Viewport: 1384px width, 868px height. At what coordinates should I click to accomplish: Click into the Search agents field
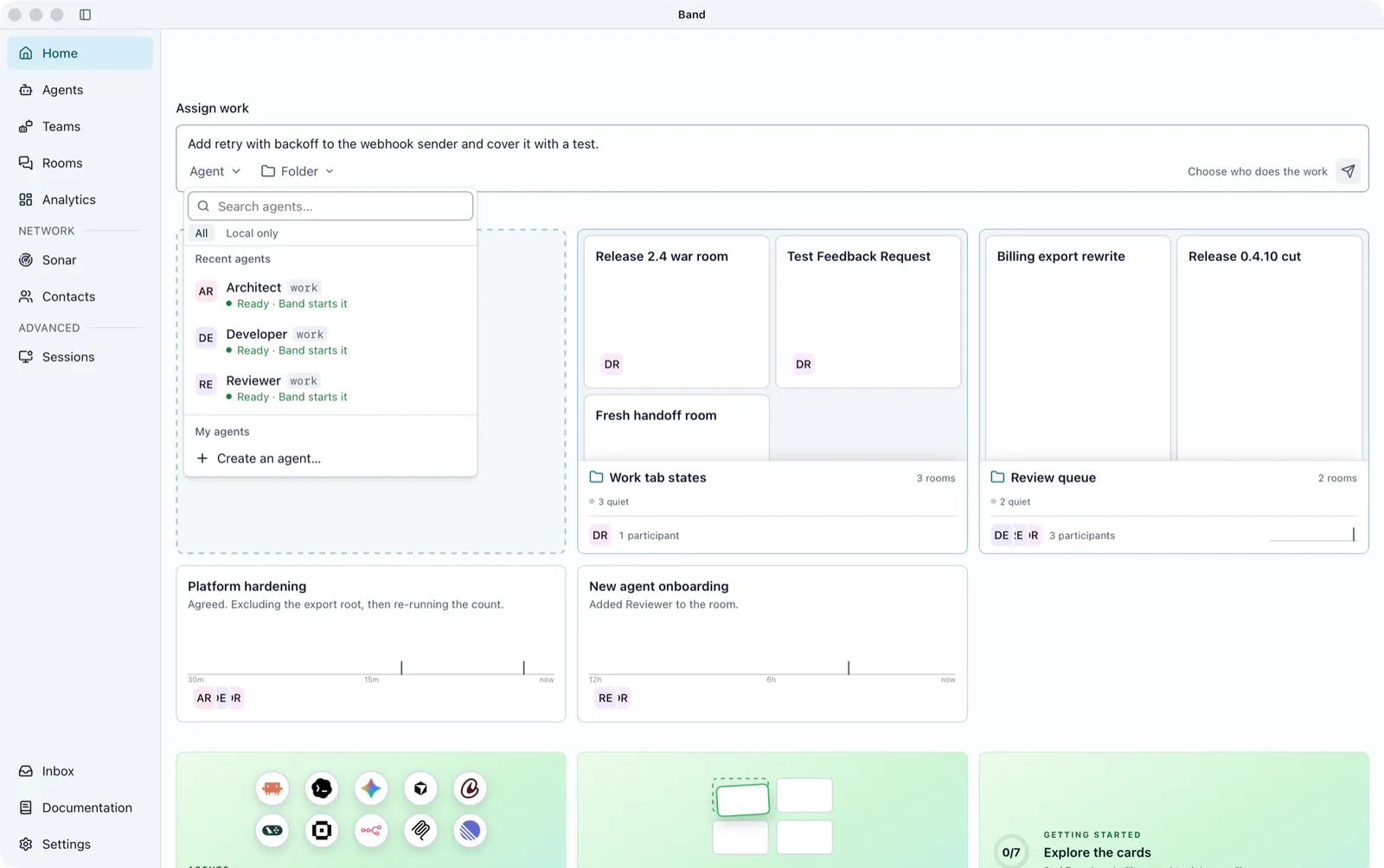(330, 207)
